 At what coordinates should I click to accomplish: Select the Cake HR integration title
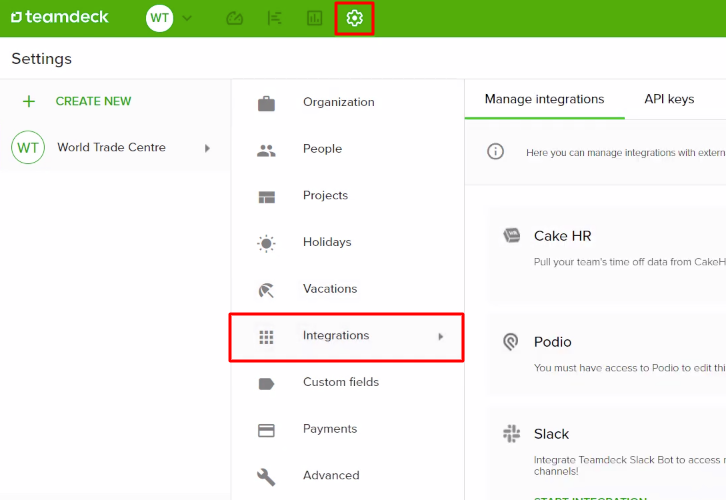coord(563,236)
